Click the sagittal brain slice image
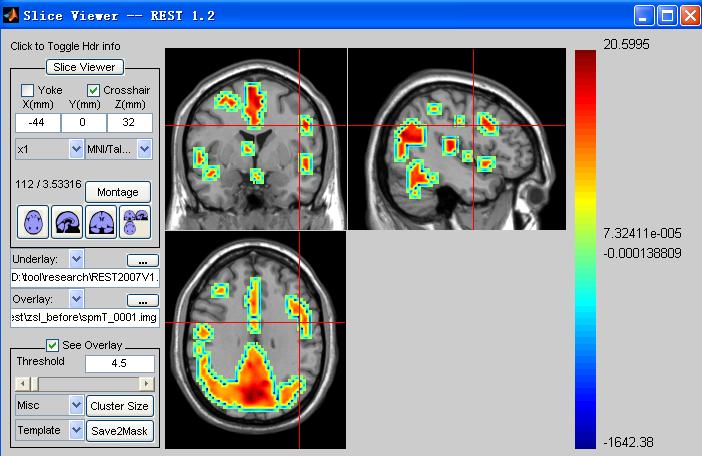The width and height of the screenshot is (702, 456). pos(457,139)
